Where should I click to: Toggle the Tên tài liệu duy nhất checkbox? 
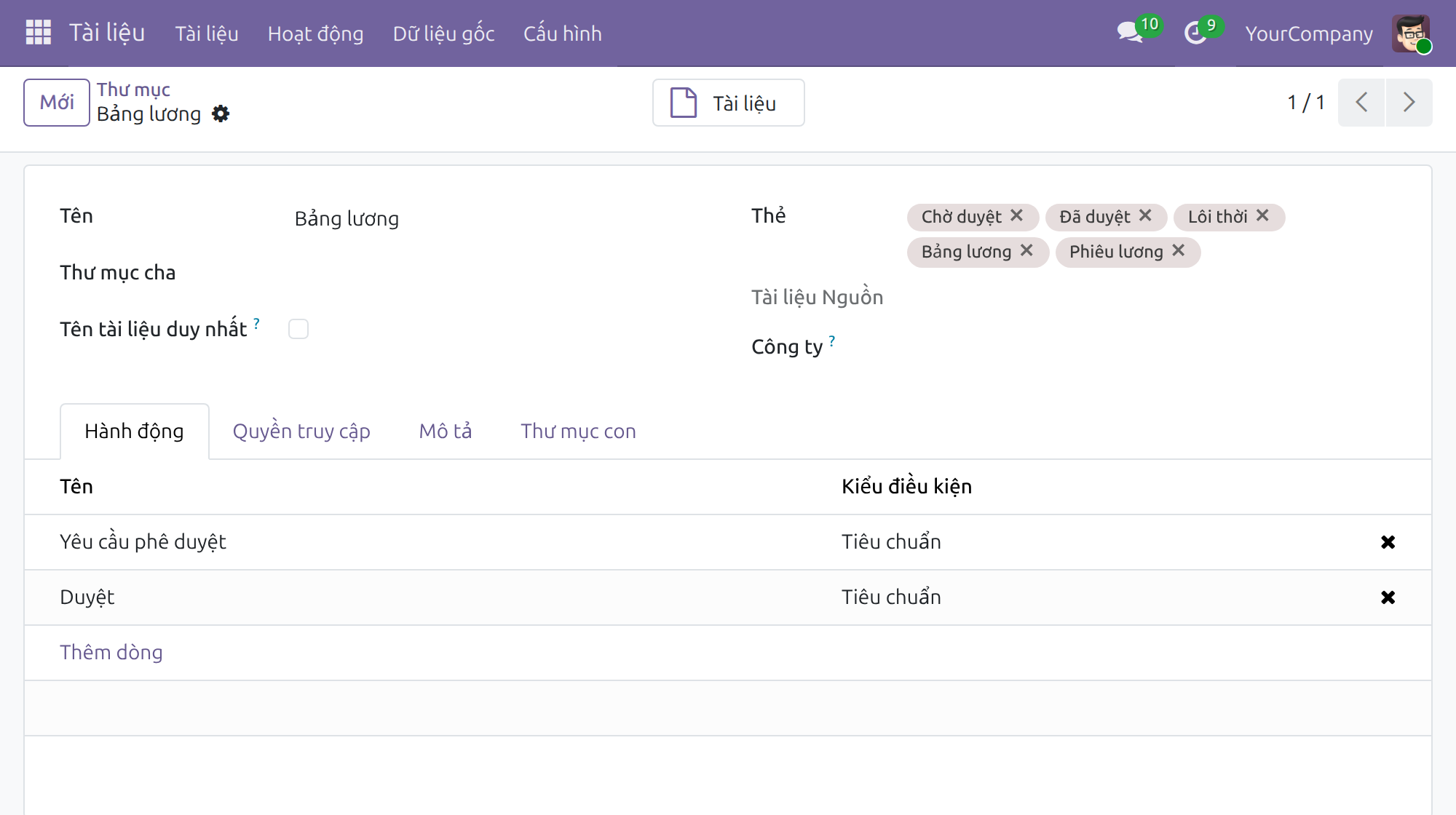pos(298,329)
